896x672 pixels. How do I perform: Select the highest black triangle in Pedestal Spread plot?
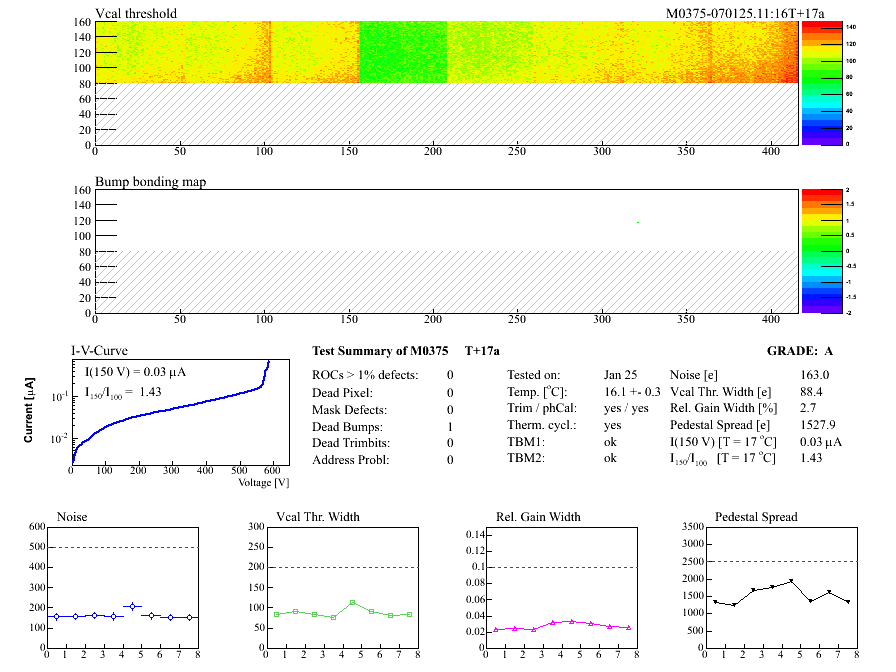pyautogui.click(x=790, y=581)
